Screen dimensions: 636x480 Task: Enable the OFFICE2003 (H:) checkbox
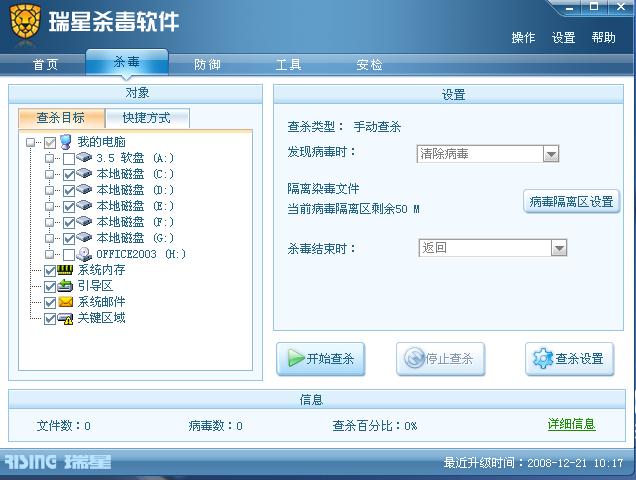tap(69, 255)
